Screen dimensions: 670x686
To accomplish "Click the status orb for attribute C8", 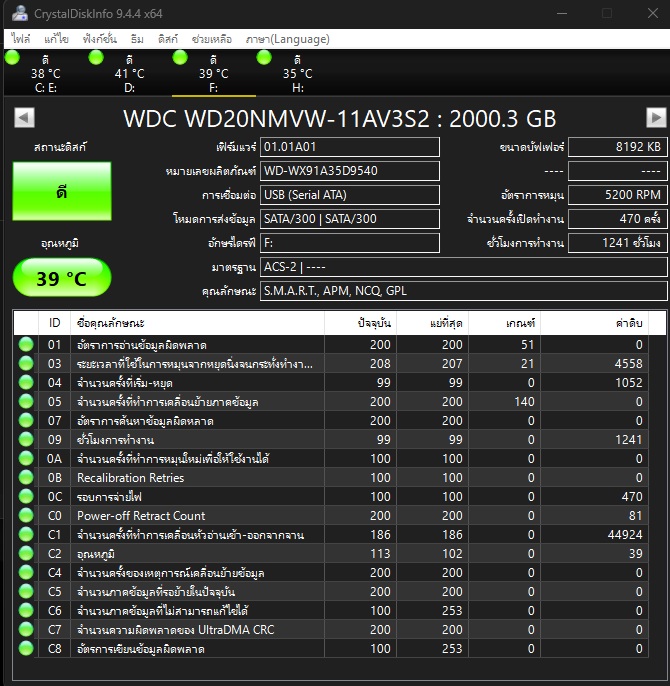I will pyautogui.click(x=26, y=649).
